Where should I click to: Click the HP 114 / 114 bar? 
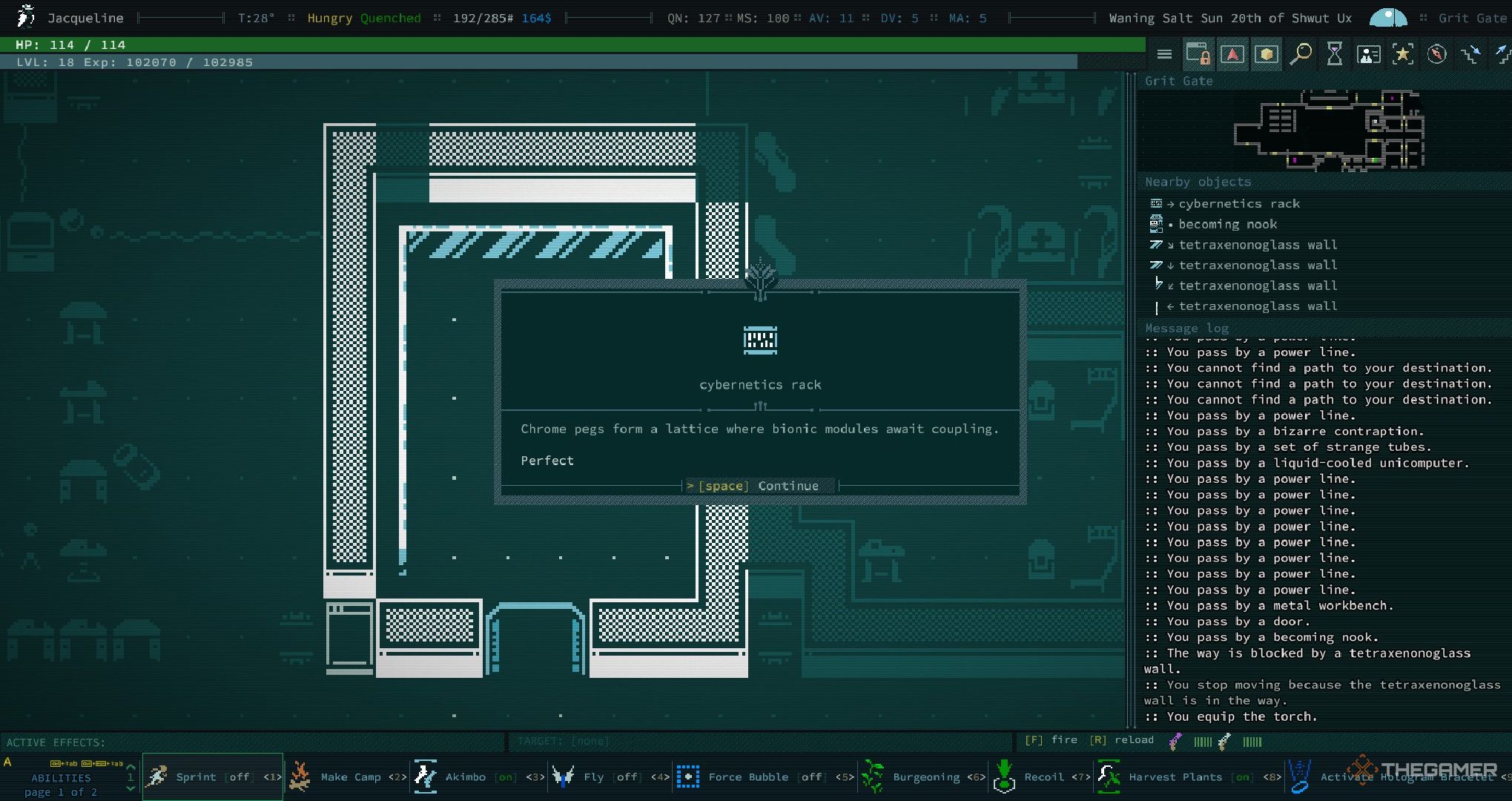coord(572,44)
